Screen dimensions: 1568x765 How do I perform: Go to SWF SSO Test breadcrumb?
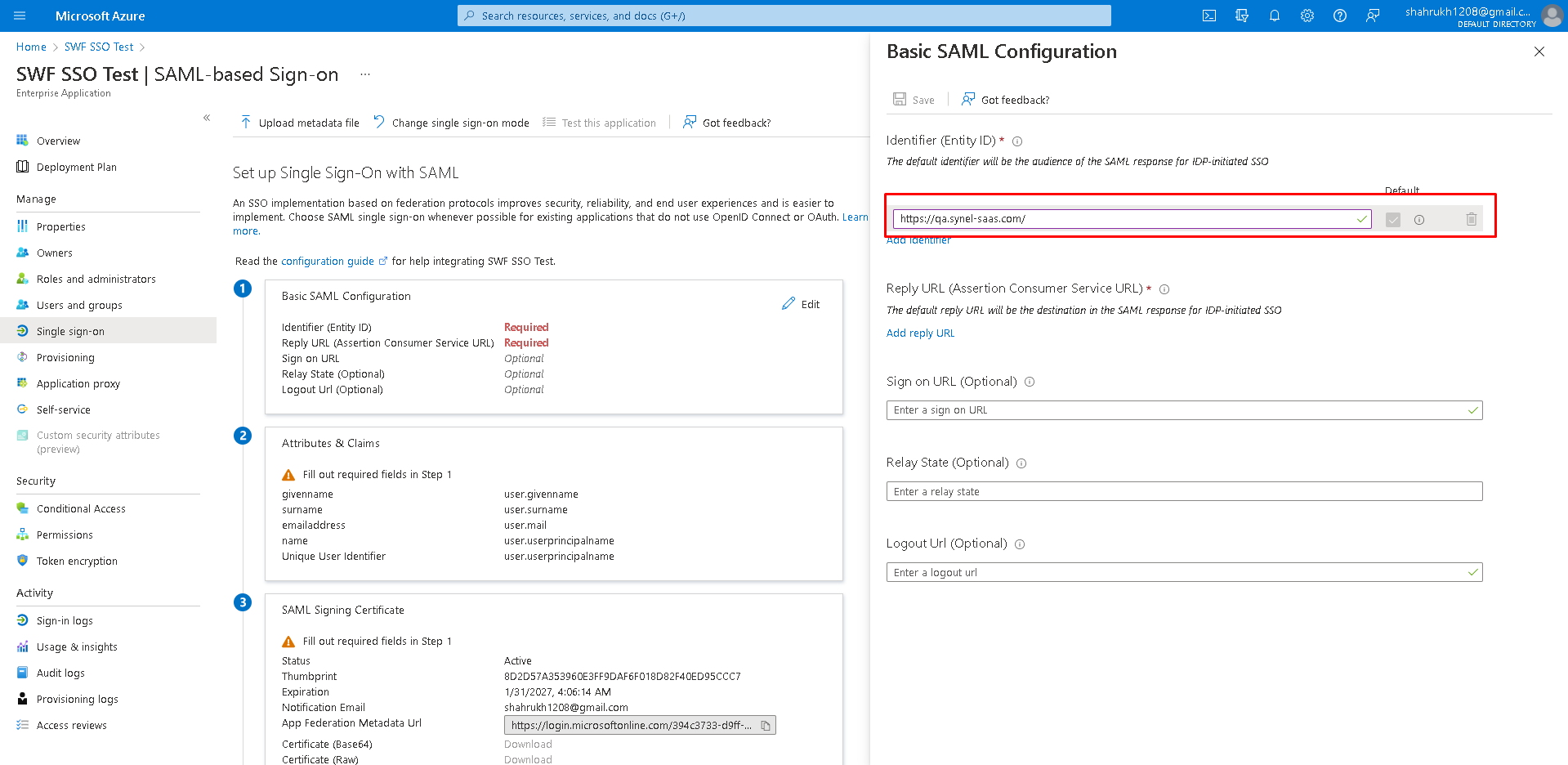tap(99, 47)
